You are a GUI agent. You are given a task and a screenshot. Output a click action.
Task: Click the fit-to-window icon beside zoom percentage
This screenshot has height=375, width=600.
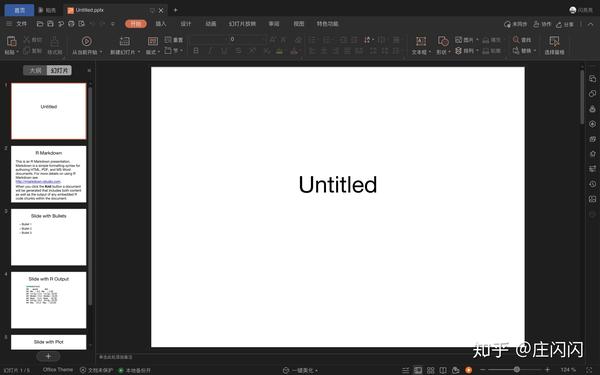click(x=589, y=370)
